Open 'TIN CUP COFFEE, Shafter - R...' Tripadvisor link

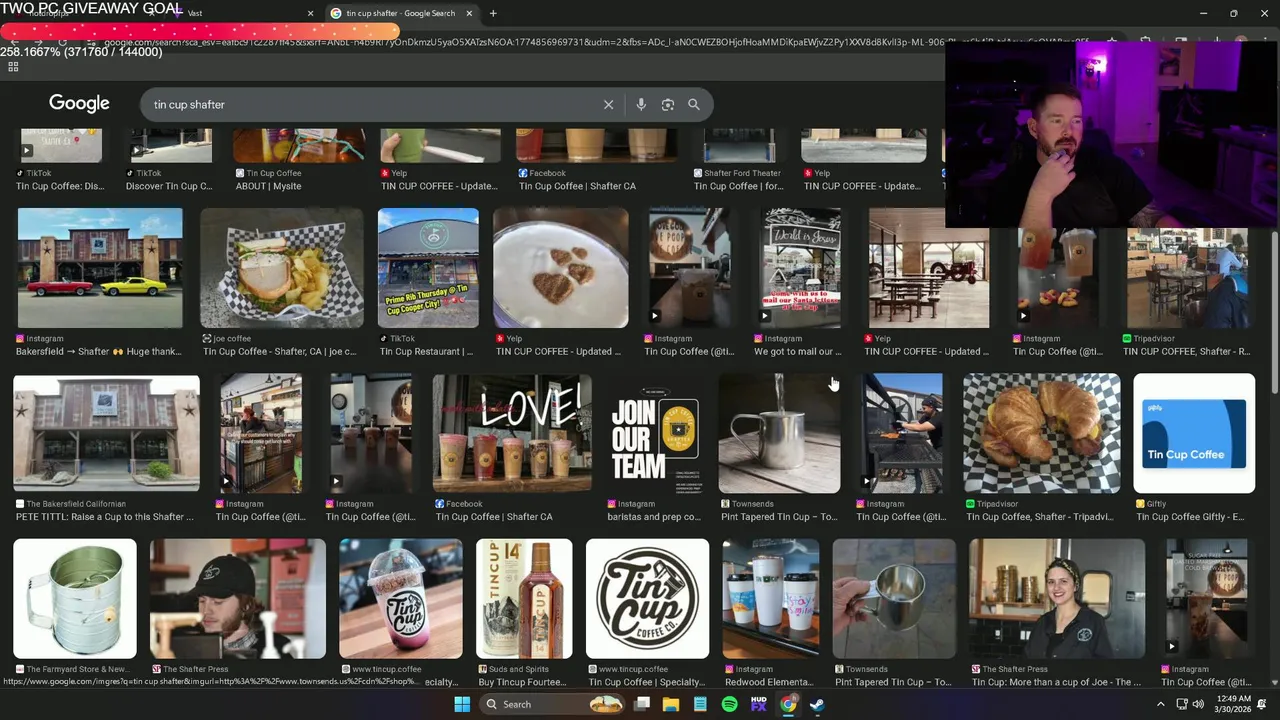[1186, 352]
